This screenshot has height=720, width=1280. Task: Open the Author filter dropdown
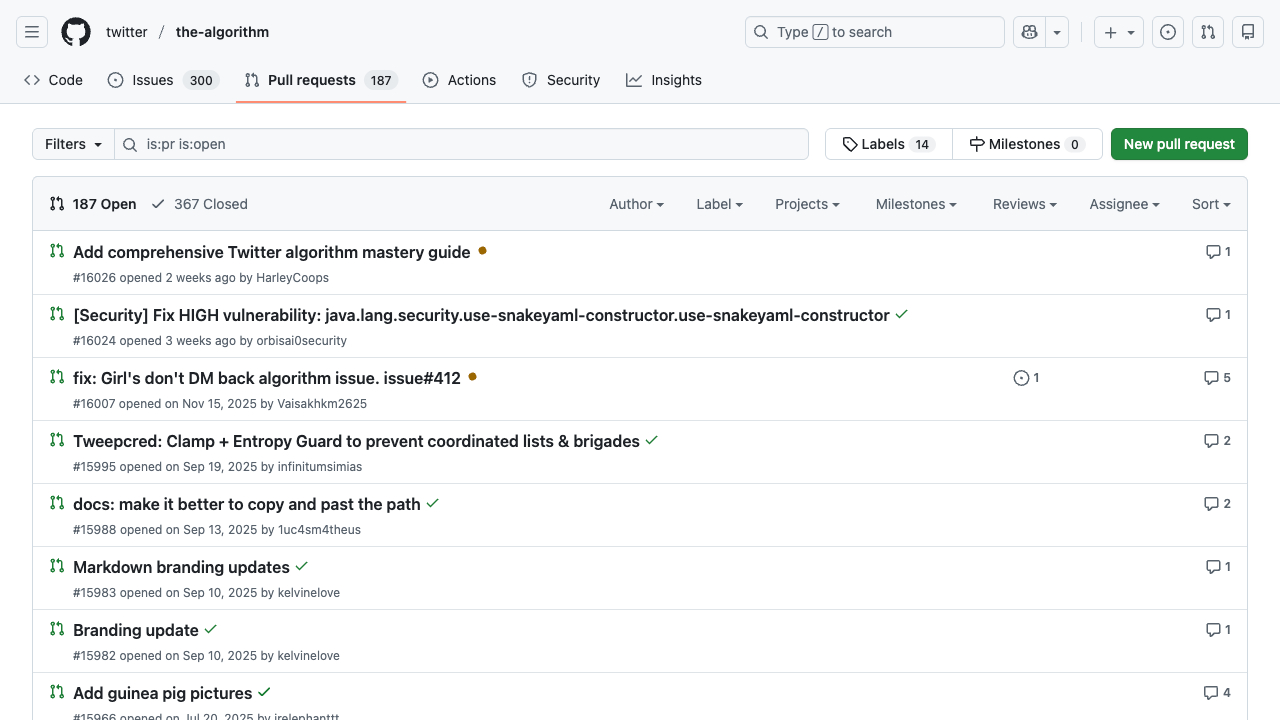(636, 204)
